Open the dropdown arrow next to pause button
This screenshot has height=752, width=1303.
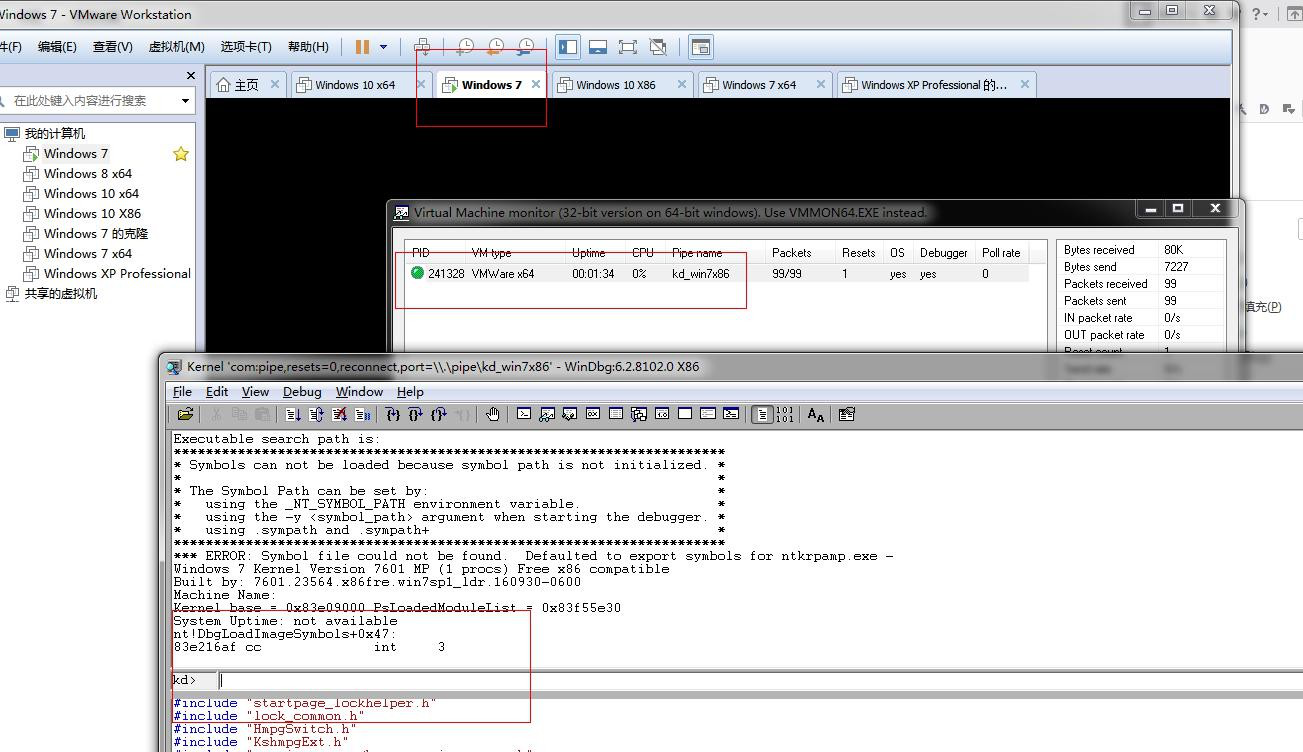tap(383, 47)
